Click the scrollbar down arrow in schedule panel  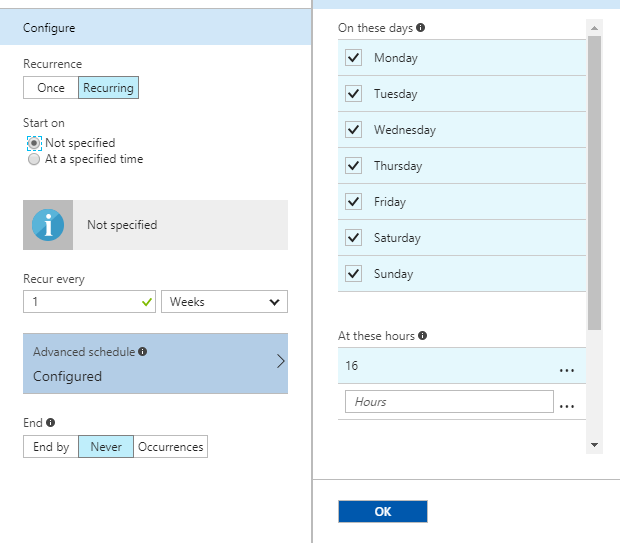(x=594, y=444)
